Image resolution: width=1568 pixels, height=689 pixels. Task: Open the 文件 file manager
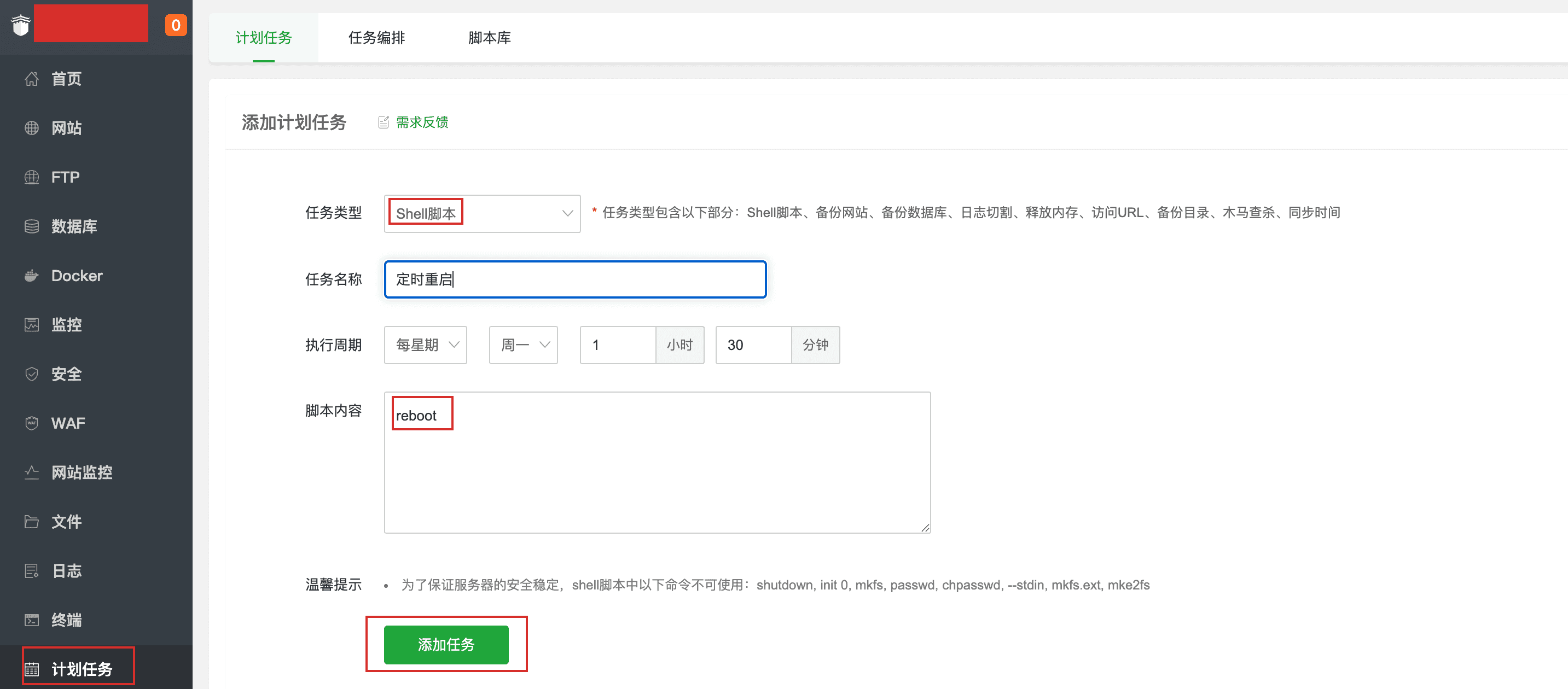pos(66,522)
